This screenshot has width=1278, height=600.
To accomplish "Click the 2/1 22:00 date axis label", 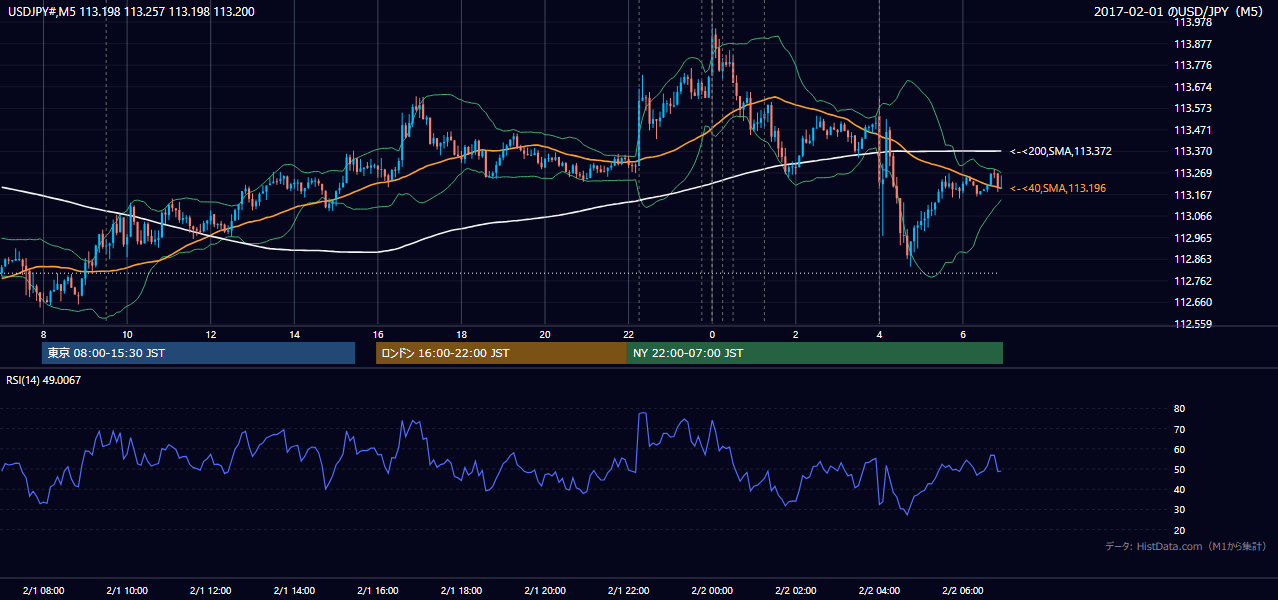I will pyautogui.click(x=628, y=590).
